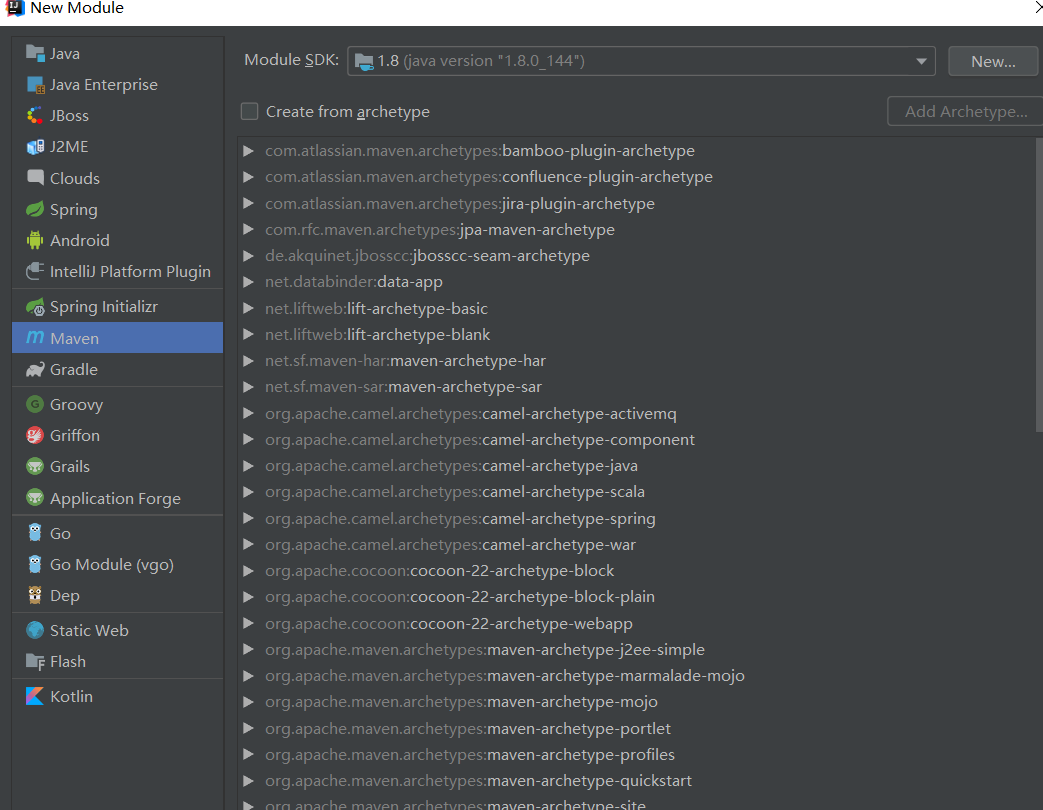1043x810 pixels.
Task: Switch to Spring Initializr label
Action: click(x=104, y=307)
